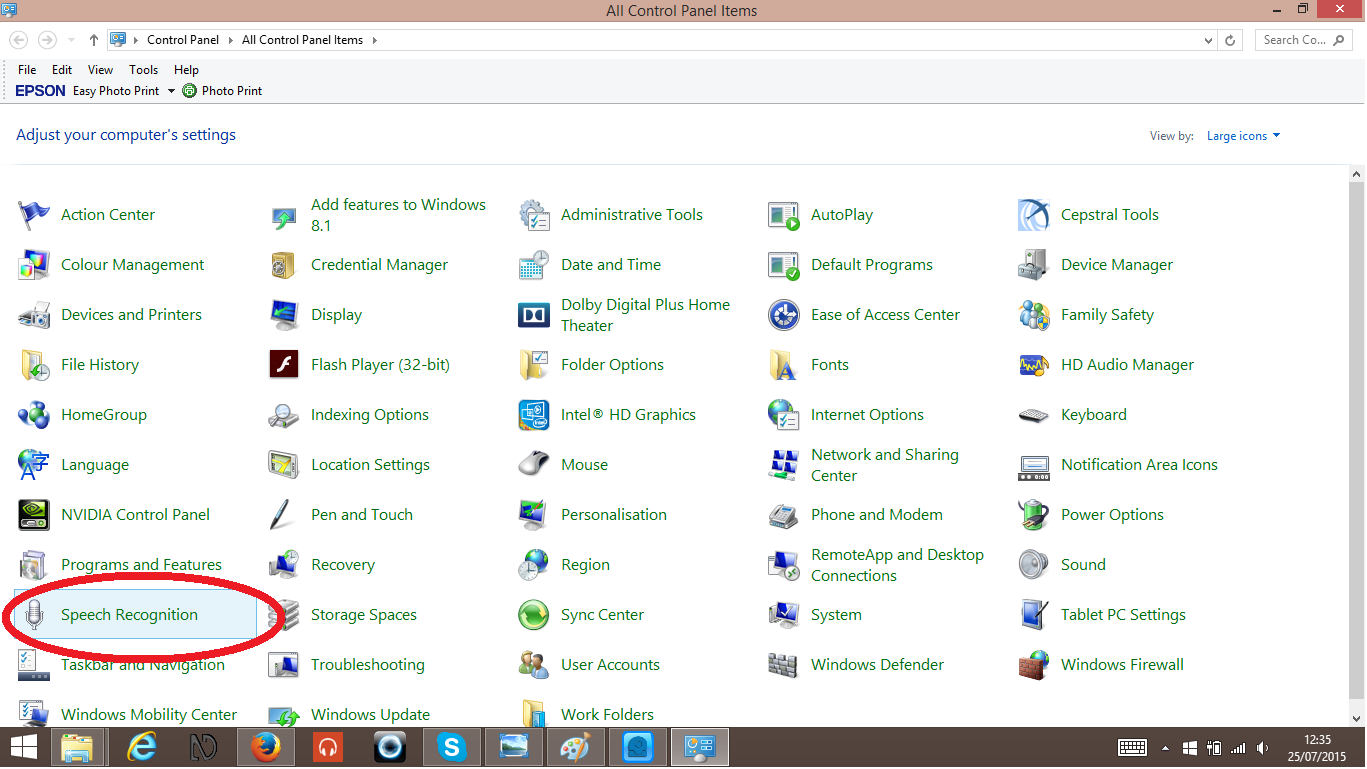The image size is (1367, 769).
Task: Click the scrollbar down arrow
Action: (1357, 719)
